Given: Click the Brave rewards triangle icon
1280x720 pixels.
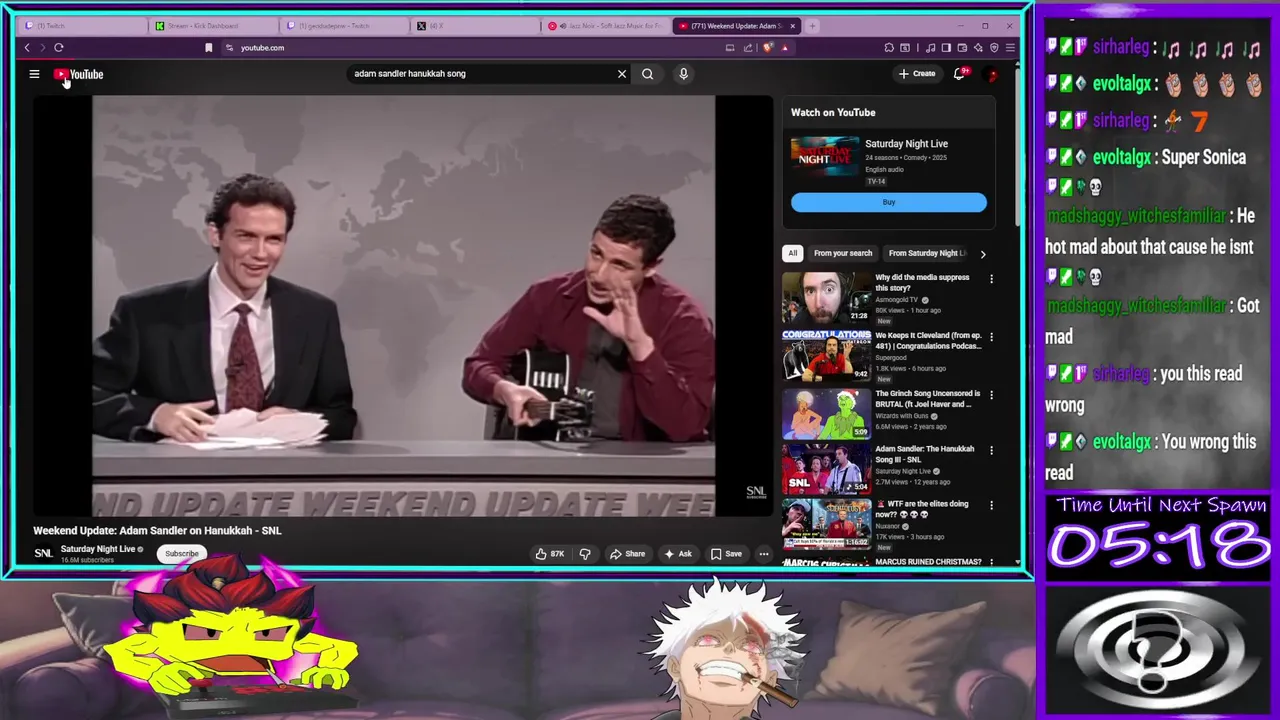Looking at the screenshot, I should (x=785, y=48).
